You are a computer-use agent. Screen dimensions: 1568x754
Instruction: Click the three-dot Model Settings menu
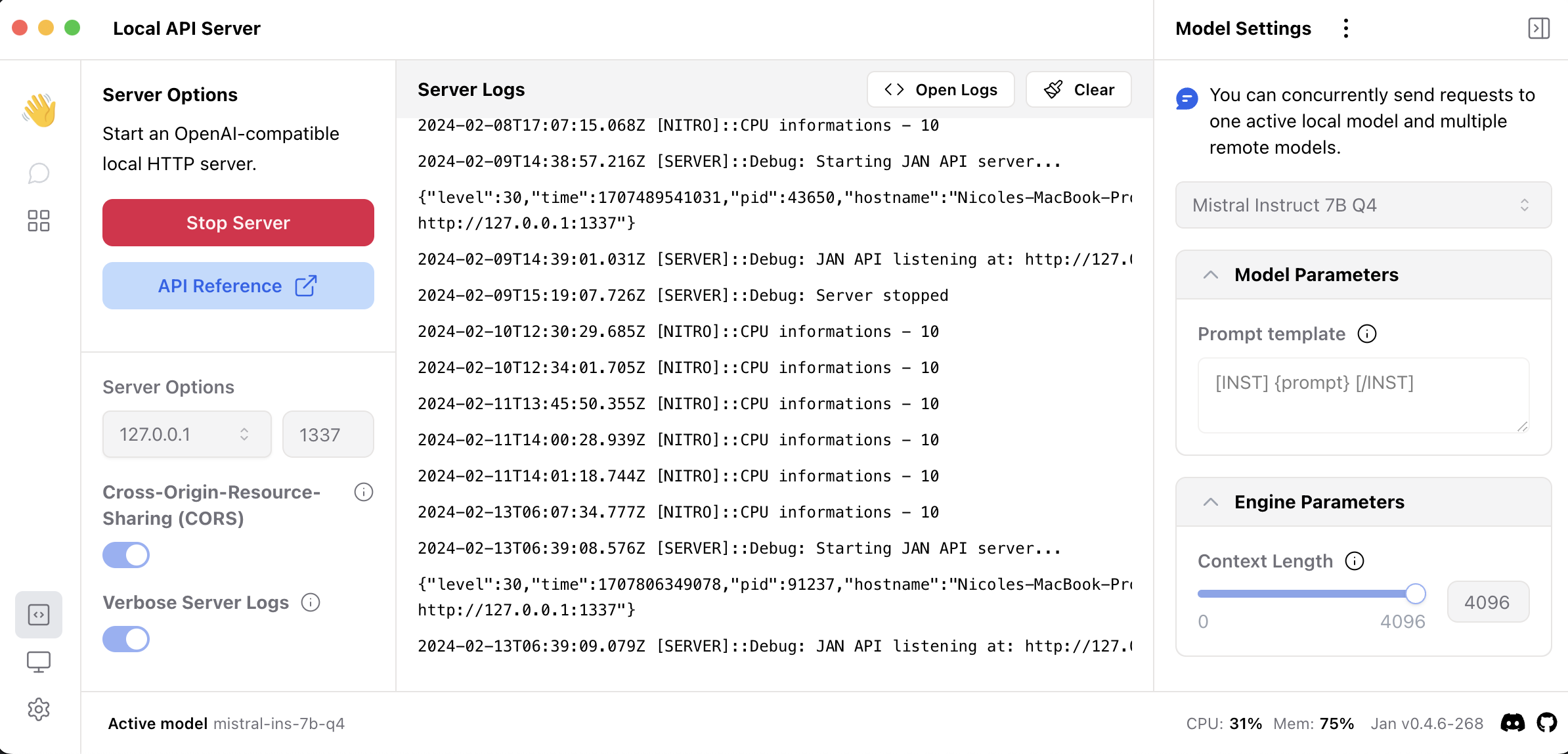point(1348,29)
